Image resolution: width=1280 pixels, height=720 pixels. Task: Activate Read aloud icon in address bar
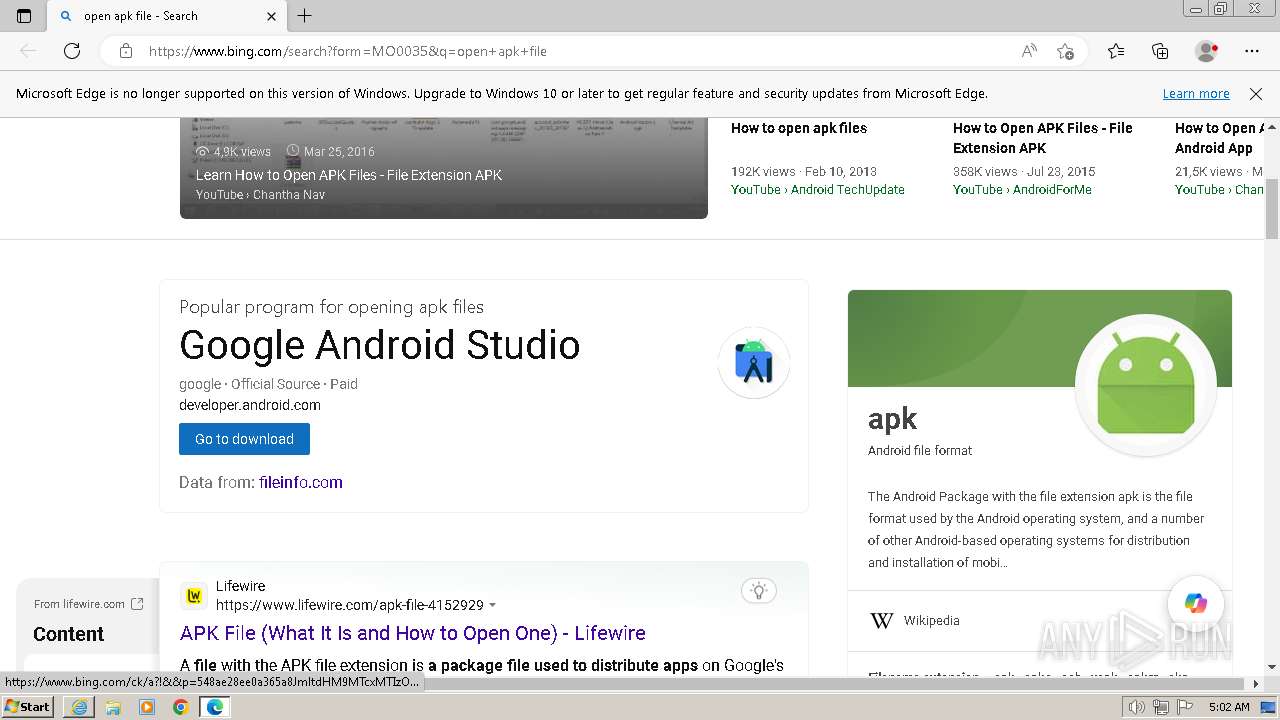[1029, 51]
